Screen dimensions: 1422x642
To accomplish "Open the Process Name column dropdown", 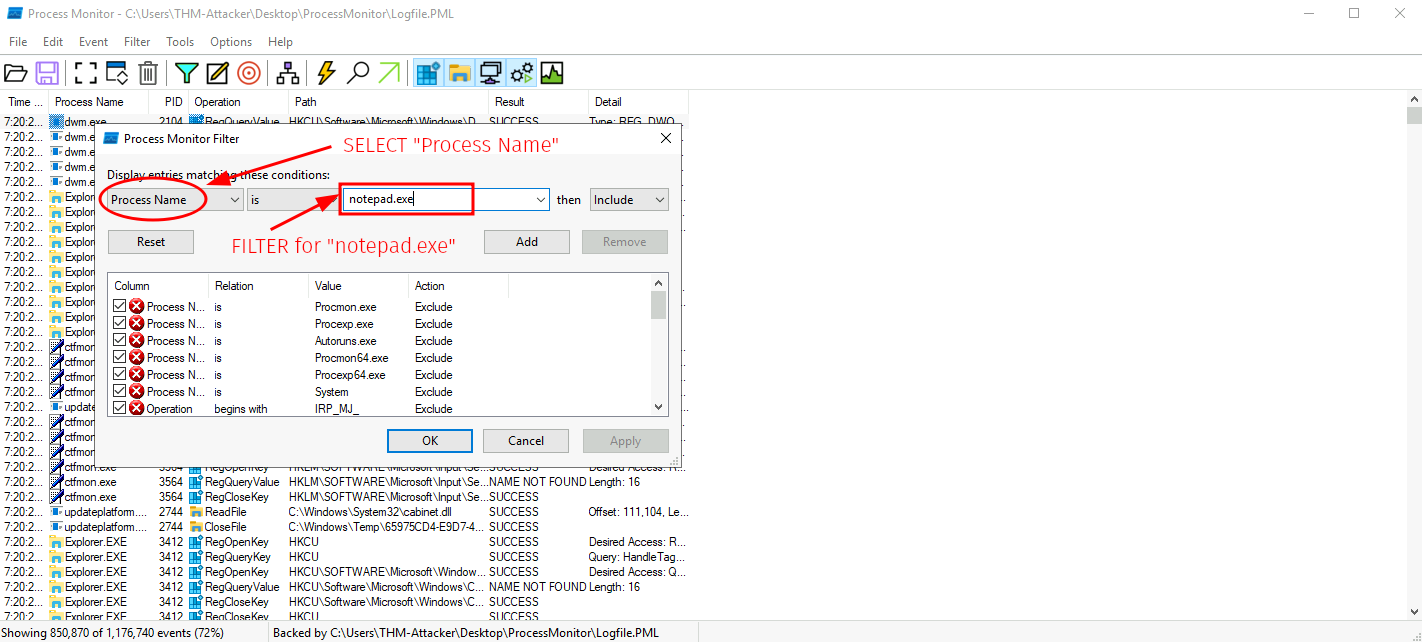I will pos(235,200).
